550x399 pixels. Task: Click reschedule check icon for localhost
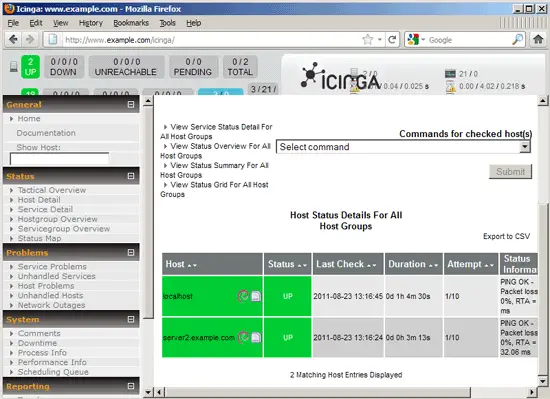pyautogui.click(x=243, y=296)
